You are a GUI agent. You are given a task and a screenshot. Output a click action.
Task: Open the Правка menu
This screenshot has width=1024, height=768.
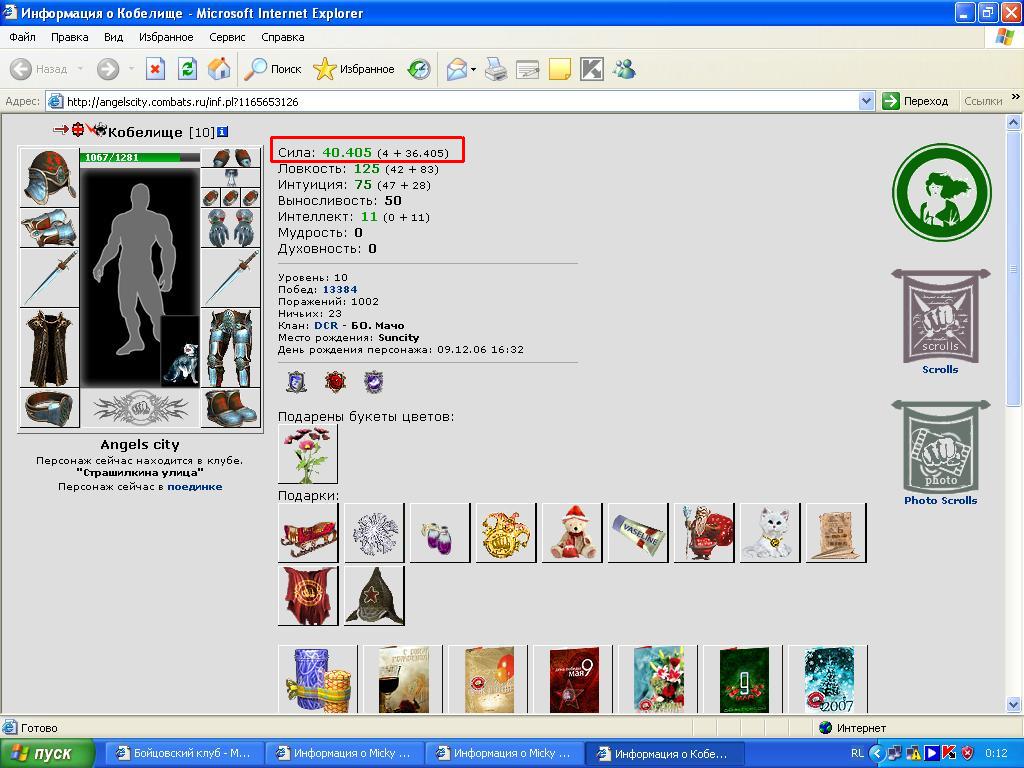(69, 37)
